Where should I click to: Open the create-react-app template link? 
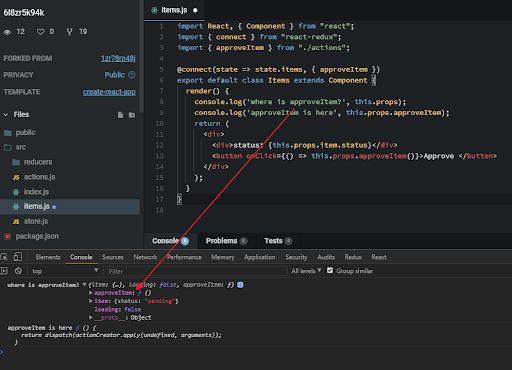(x=109, y=92)
